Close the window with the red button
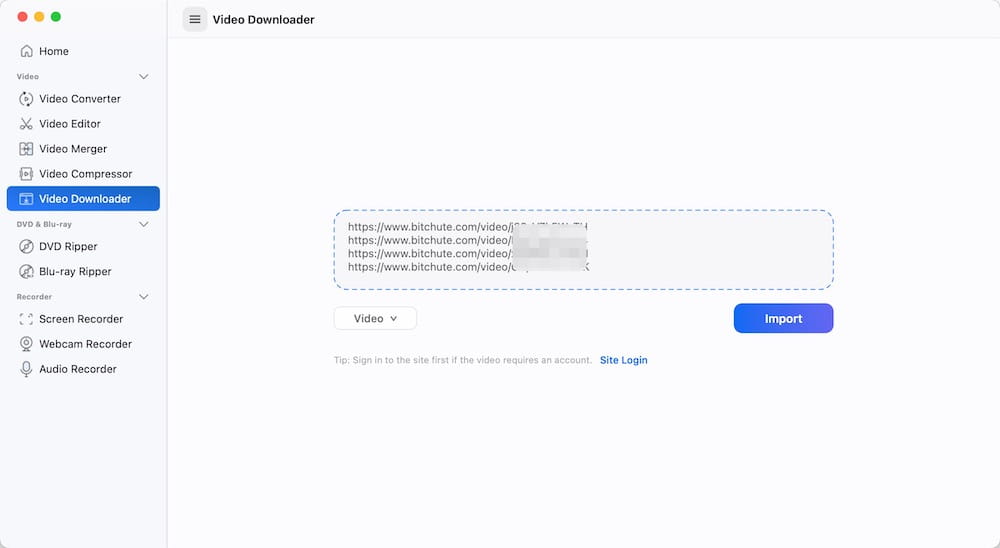 (23, 17)
